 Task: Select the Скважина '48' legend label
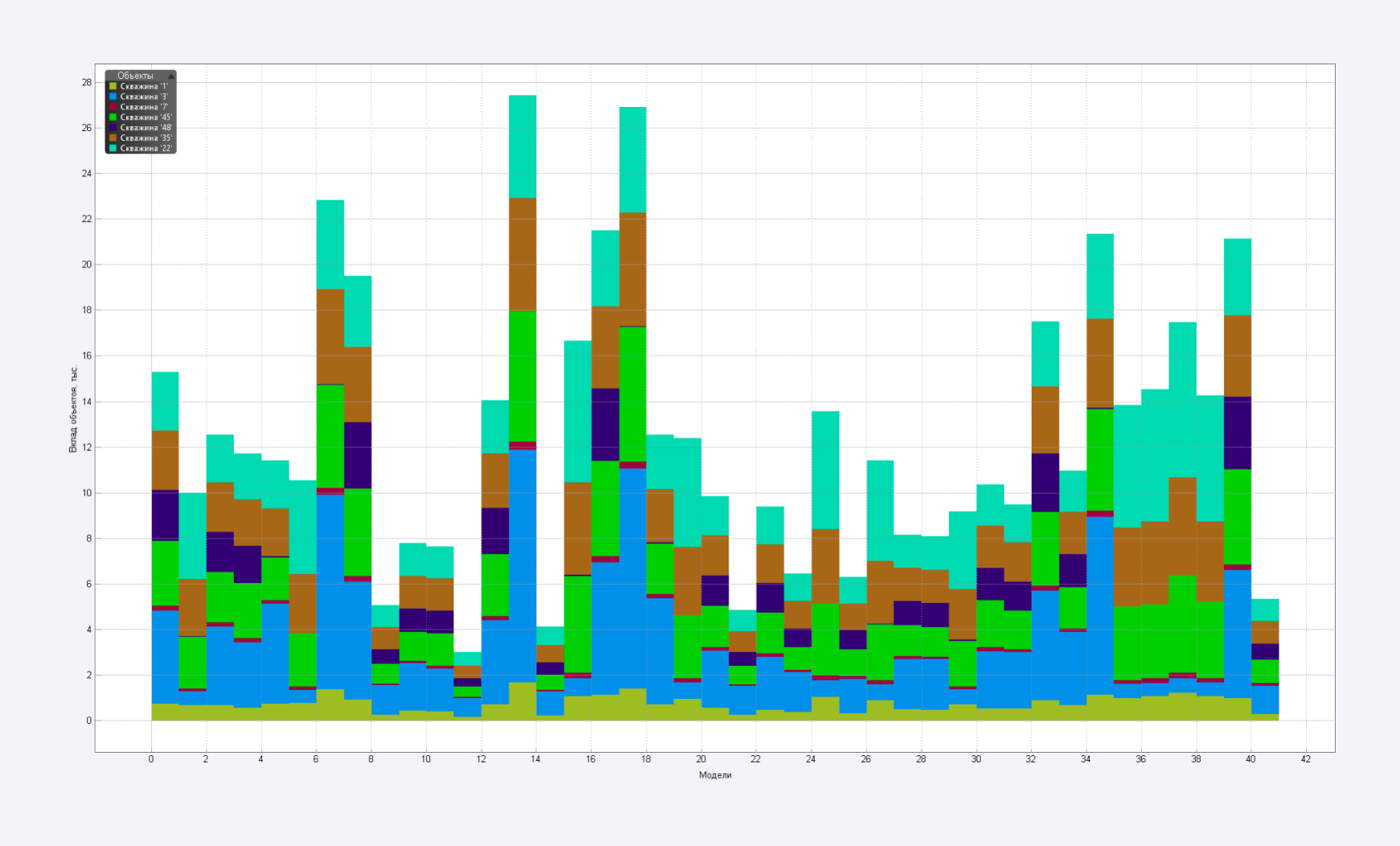pyautogui.click(x=146, y=128)
